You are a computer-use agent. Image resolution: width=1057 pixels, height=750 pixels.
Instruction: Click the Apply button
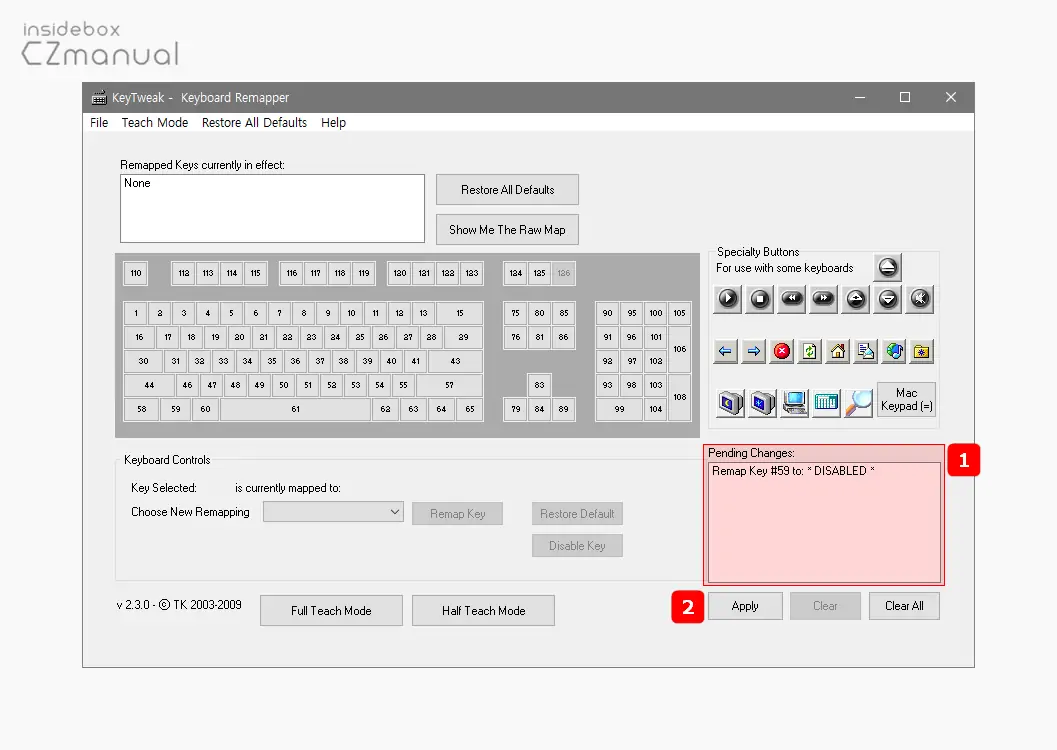(745, 606)
